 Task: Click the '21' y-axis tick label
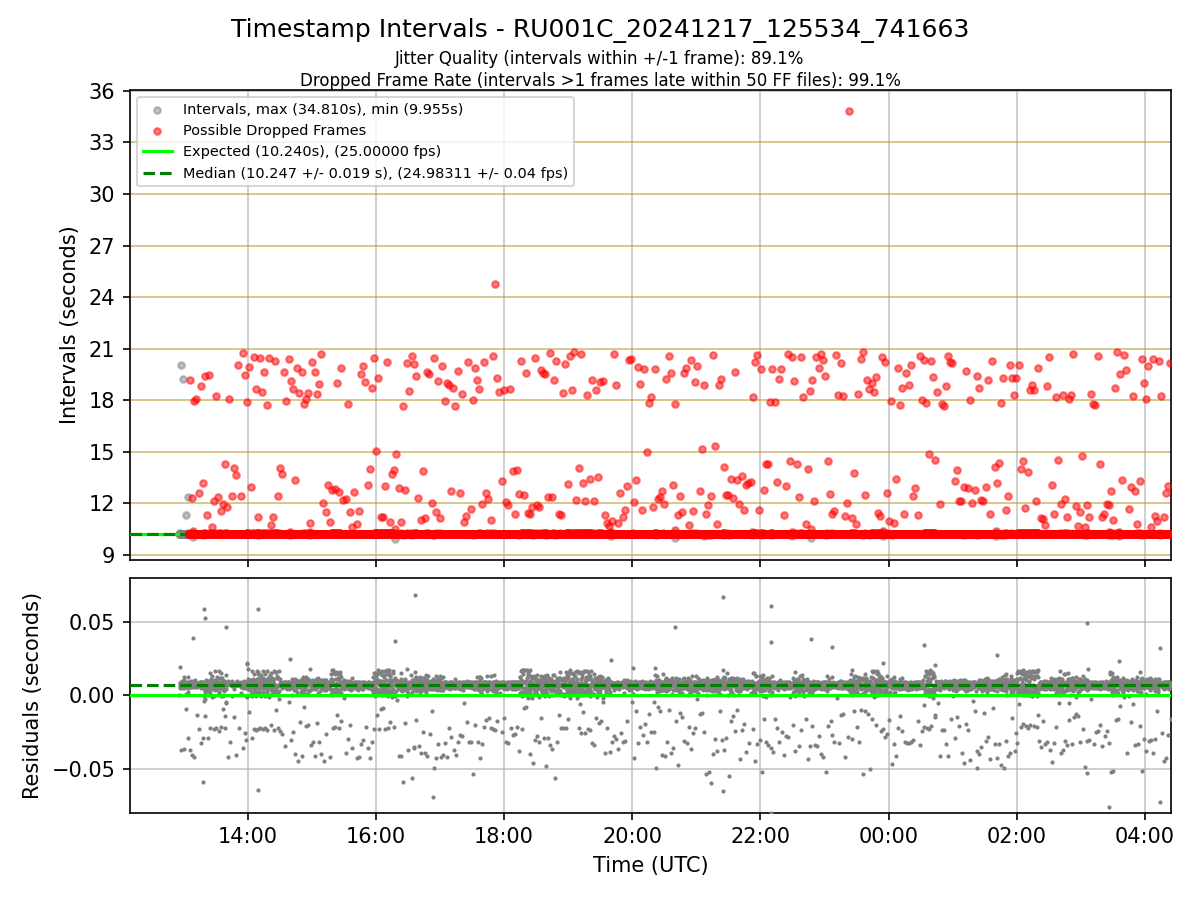pos(103,349)
